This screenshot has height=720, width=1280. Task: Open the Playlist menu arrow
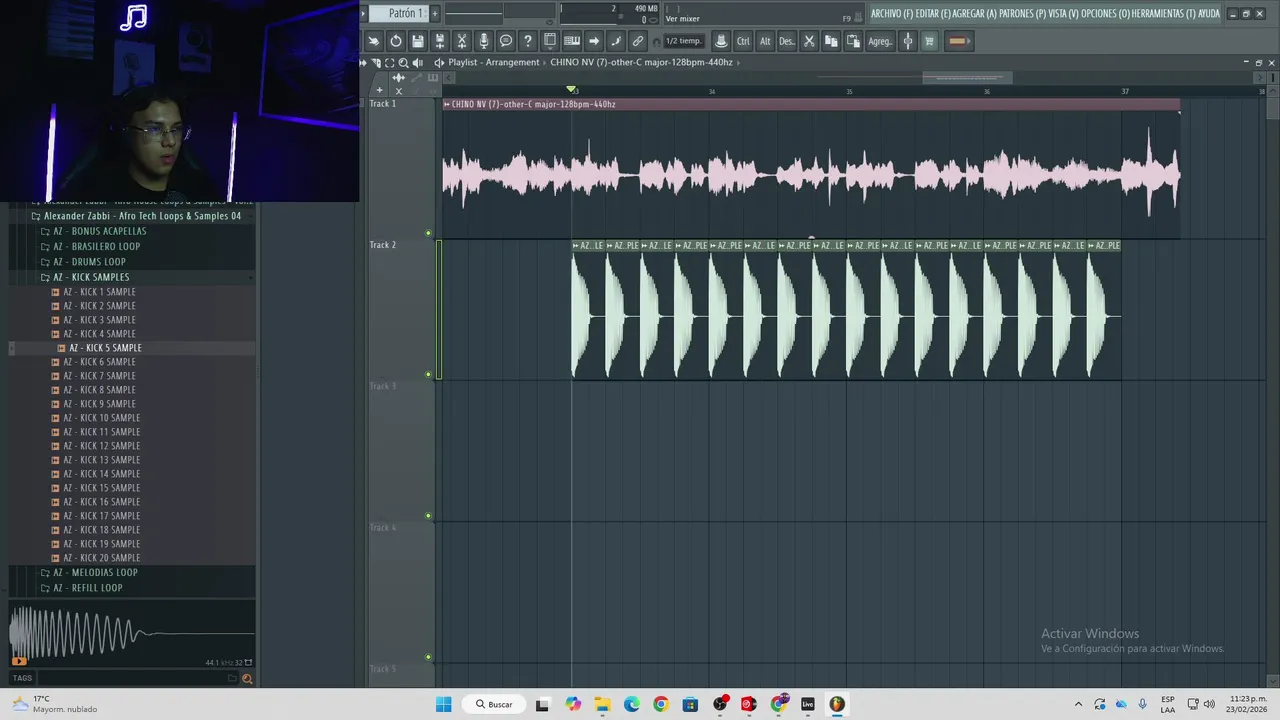coord(439,62)
